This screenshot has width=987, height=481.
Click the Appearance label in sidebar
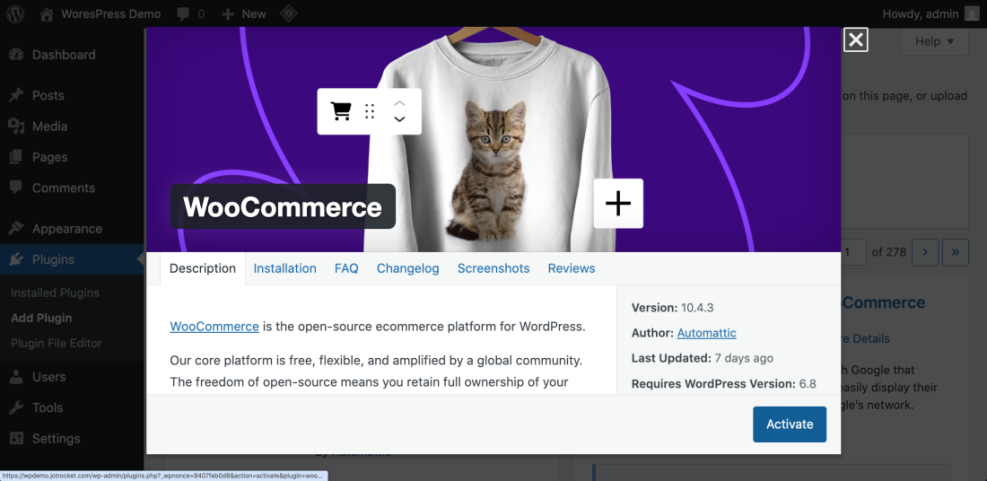(x=67, y=229)
